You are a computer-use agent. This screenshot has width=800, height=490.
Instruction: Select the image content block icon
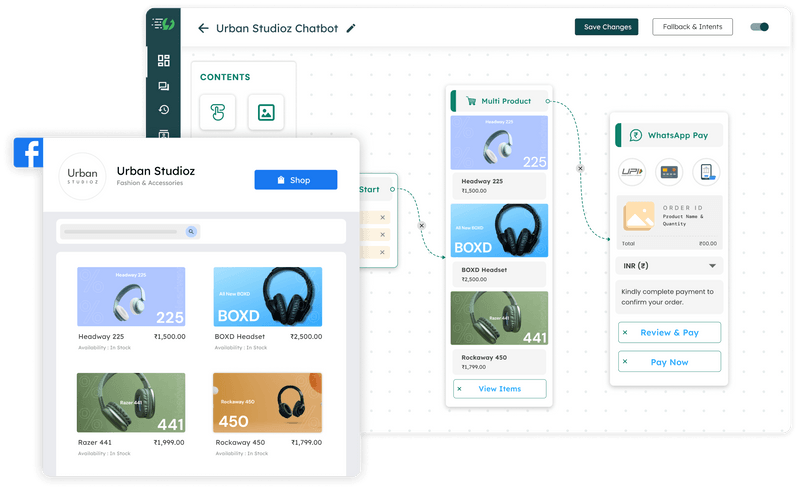point(266,112)
